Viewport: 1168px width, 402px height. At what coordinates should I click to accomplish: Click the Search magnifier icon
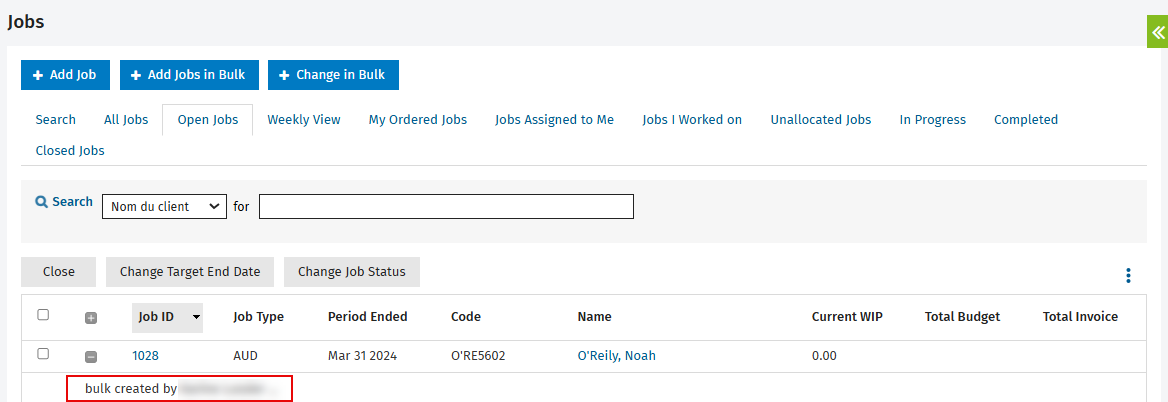coord(42,202)
